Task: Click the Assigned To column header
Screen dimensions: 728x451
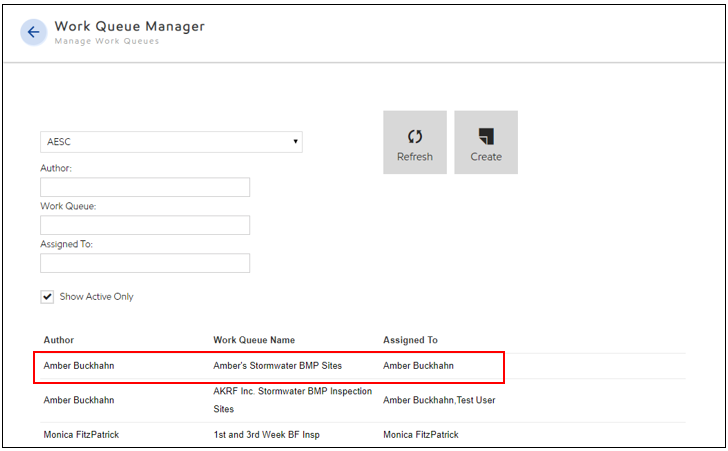Action: [x=410, y=340]
